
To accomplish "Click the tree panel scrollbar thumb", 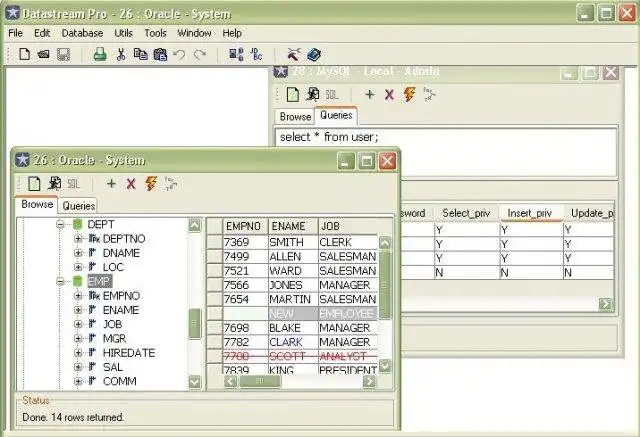I will (195, 324).
